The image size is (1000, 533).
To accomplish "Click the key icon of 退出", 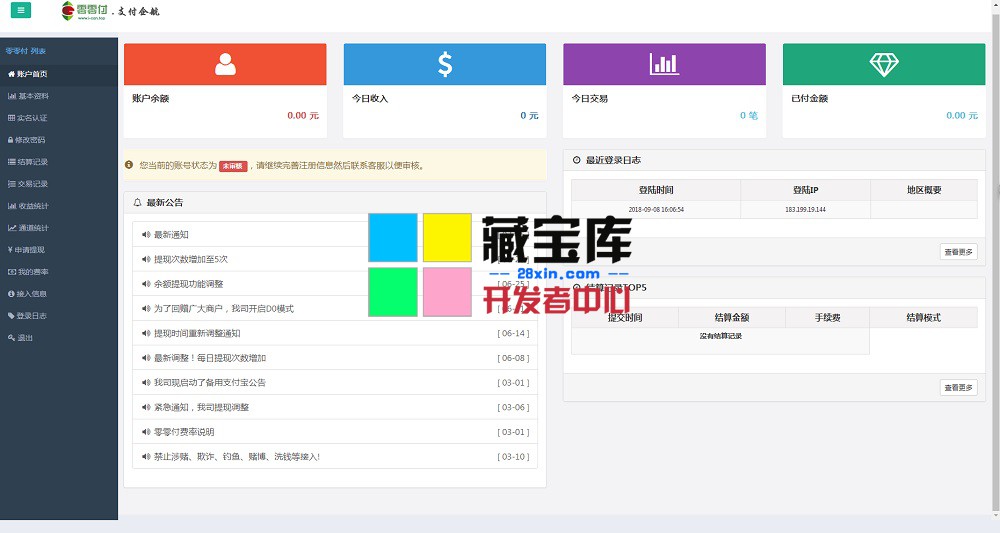I will [x=11, y=338].
